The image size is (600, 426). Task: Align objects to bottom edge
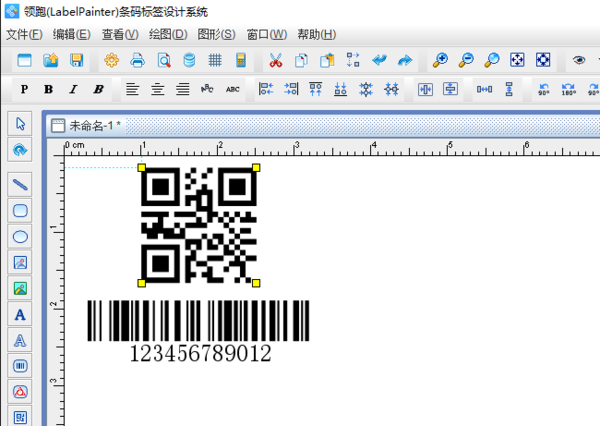pos(341,89)
